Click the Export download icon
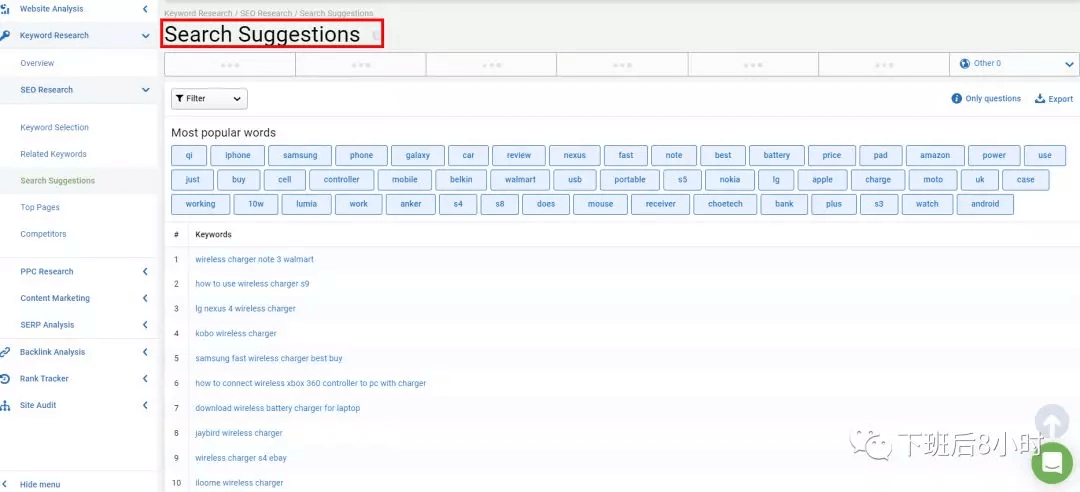 coord(1040,99)
